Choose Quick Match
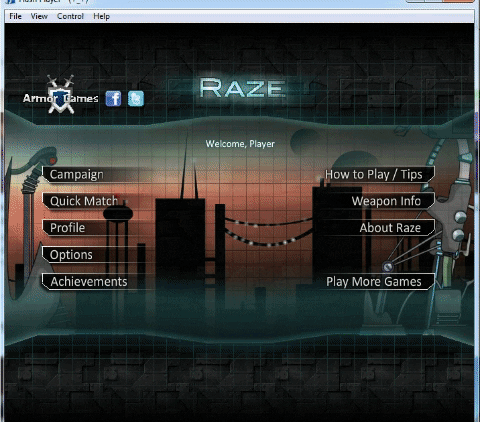Image resolution: width=480 pixels, height=422 pixels. click(x=97, y=201)
